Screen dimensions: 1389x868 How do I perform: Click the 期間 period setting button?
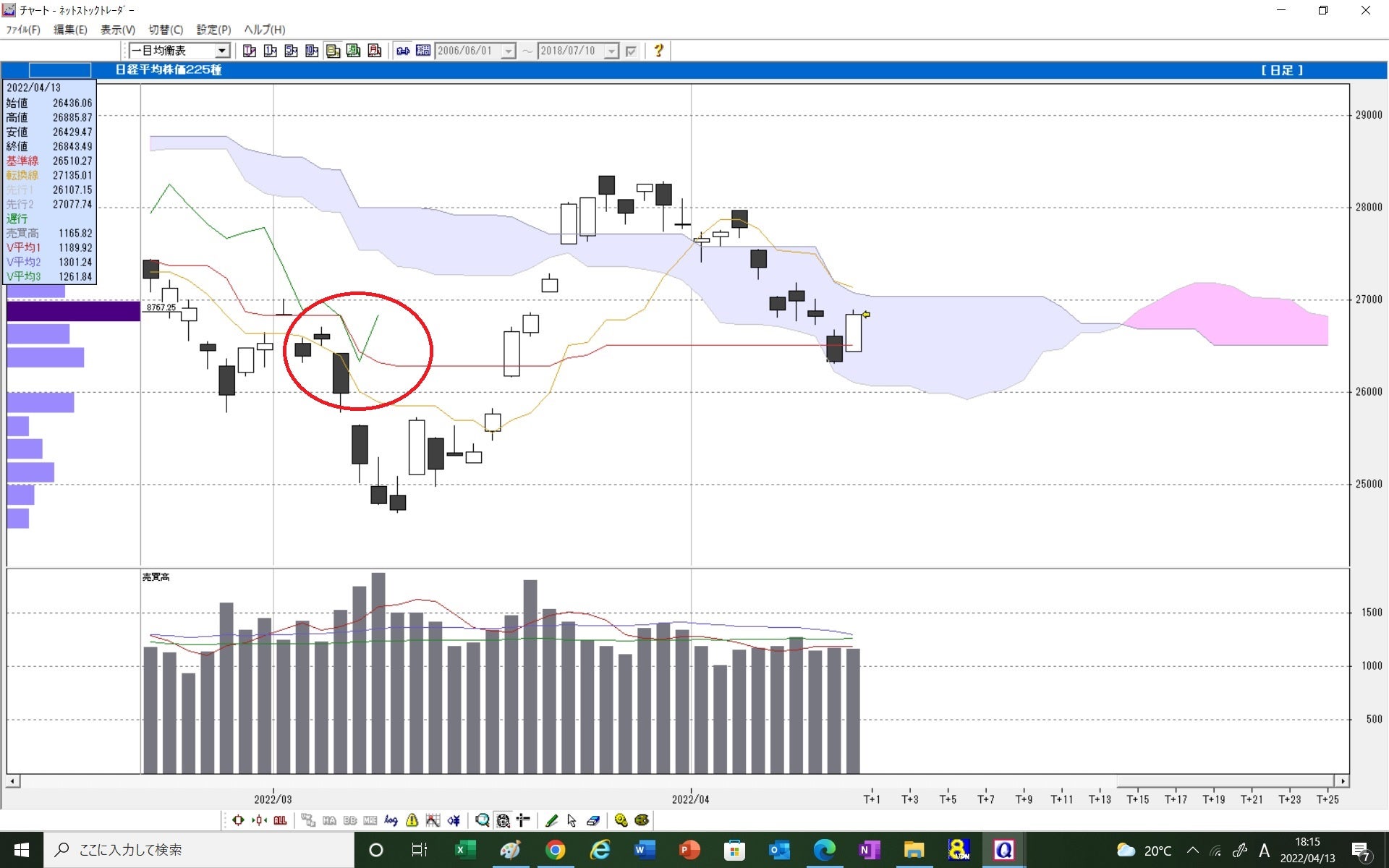[423, 51]
